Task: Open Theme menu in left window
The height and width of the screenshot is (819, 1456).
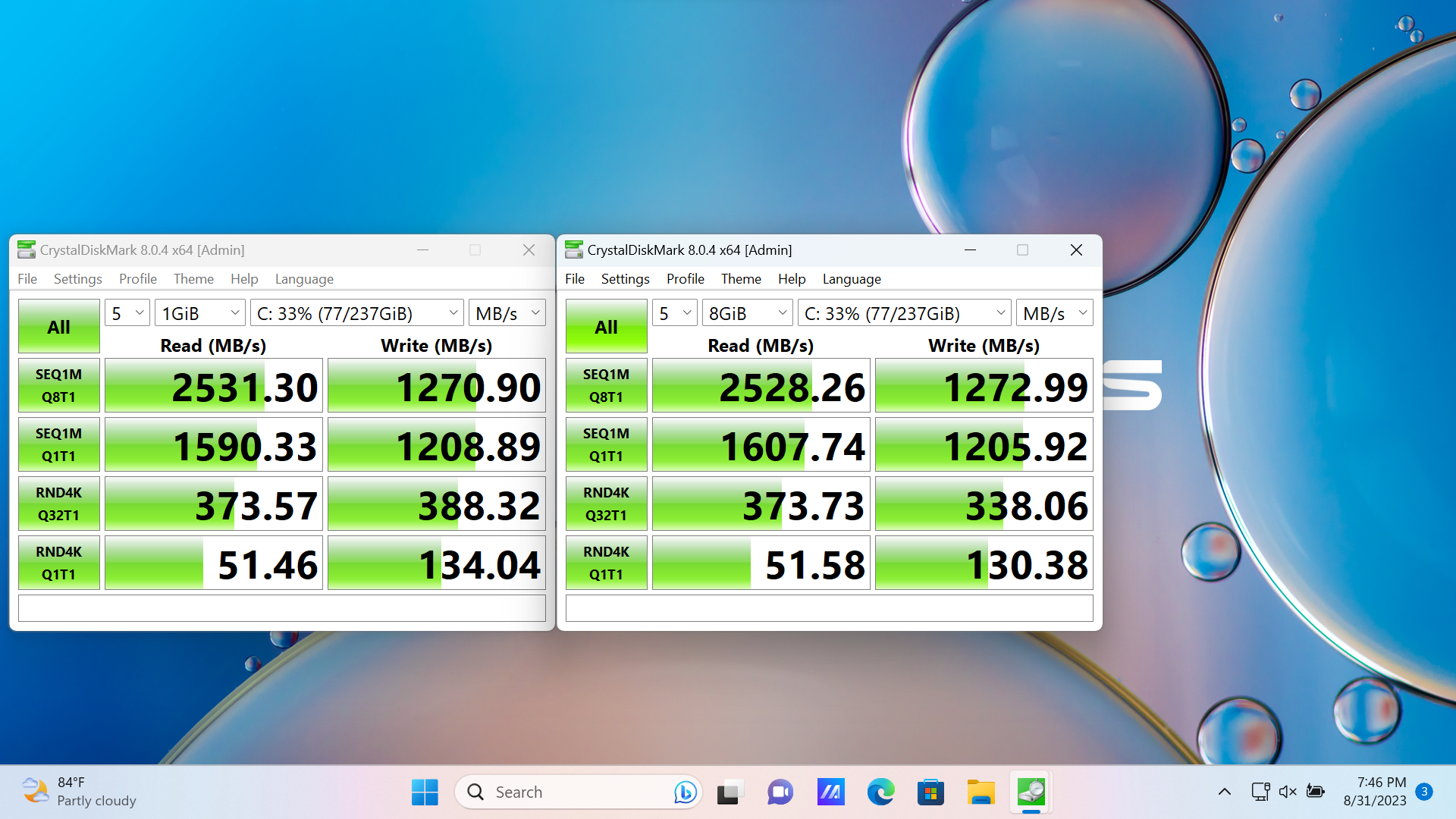Action: (193, 279)
